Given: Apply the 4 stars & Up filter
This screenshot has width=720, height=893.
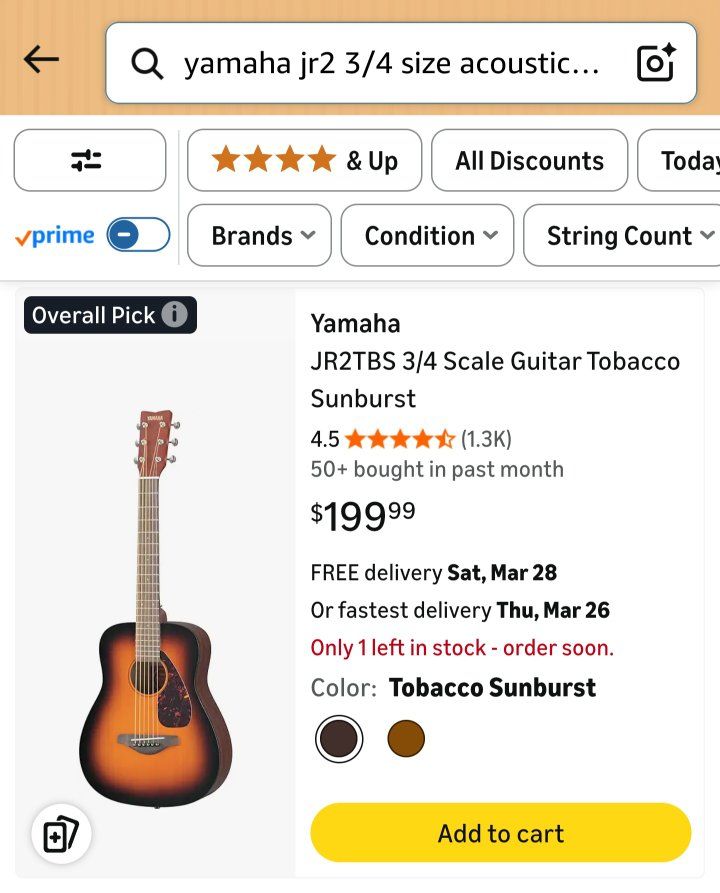Looking at the screenshot, I should [304, 160].
